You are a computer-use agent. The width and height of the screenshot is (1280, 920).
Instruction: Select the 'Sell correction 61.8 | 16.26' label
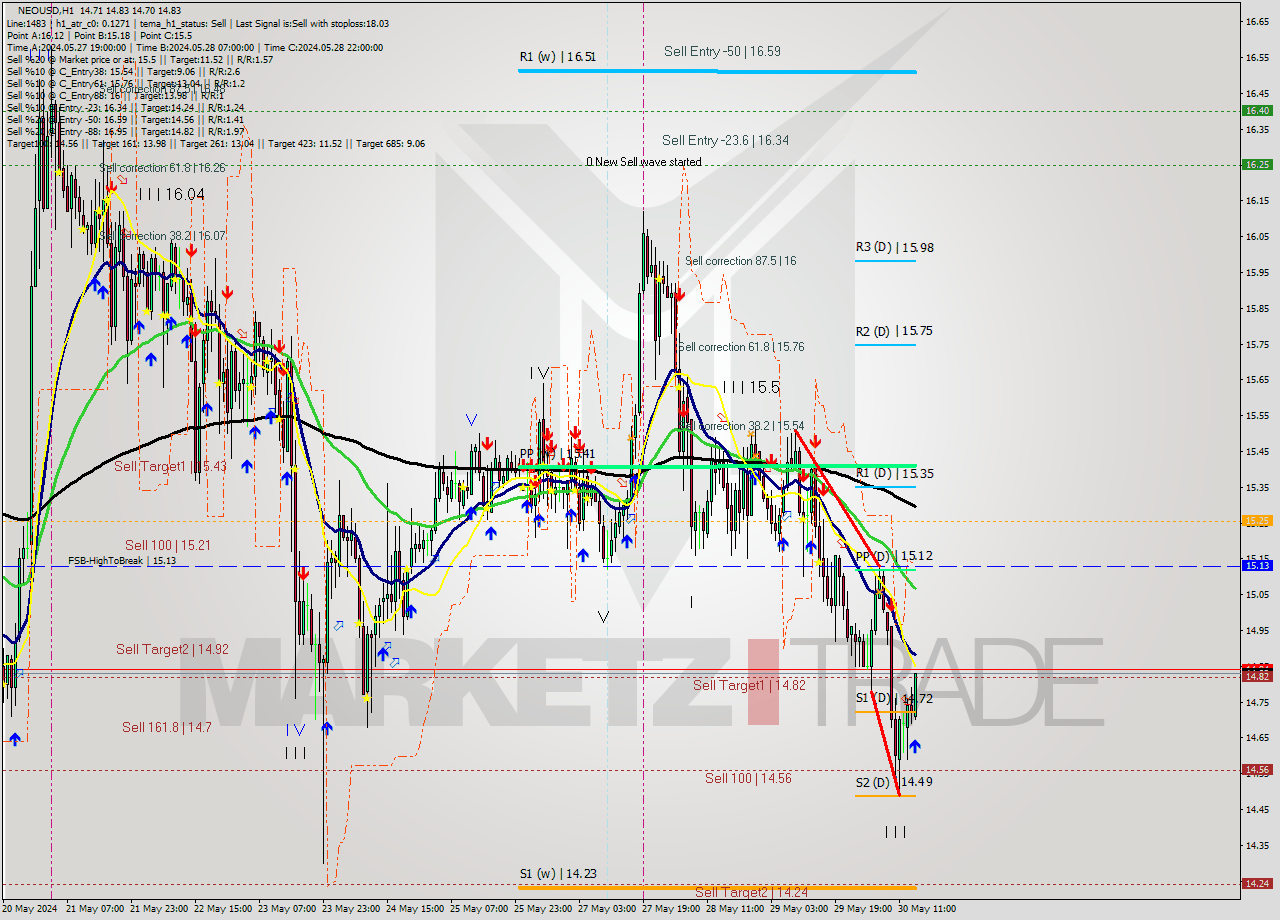pyautogui.click(x=162, y=168)
